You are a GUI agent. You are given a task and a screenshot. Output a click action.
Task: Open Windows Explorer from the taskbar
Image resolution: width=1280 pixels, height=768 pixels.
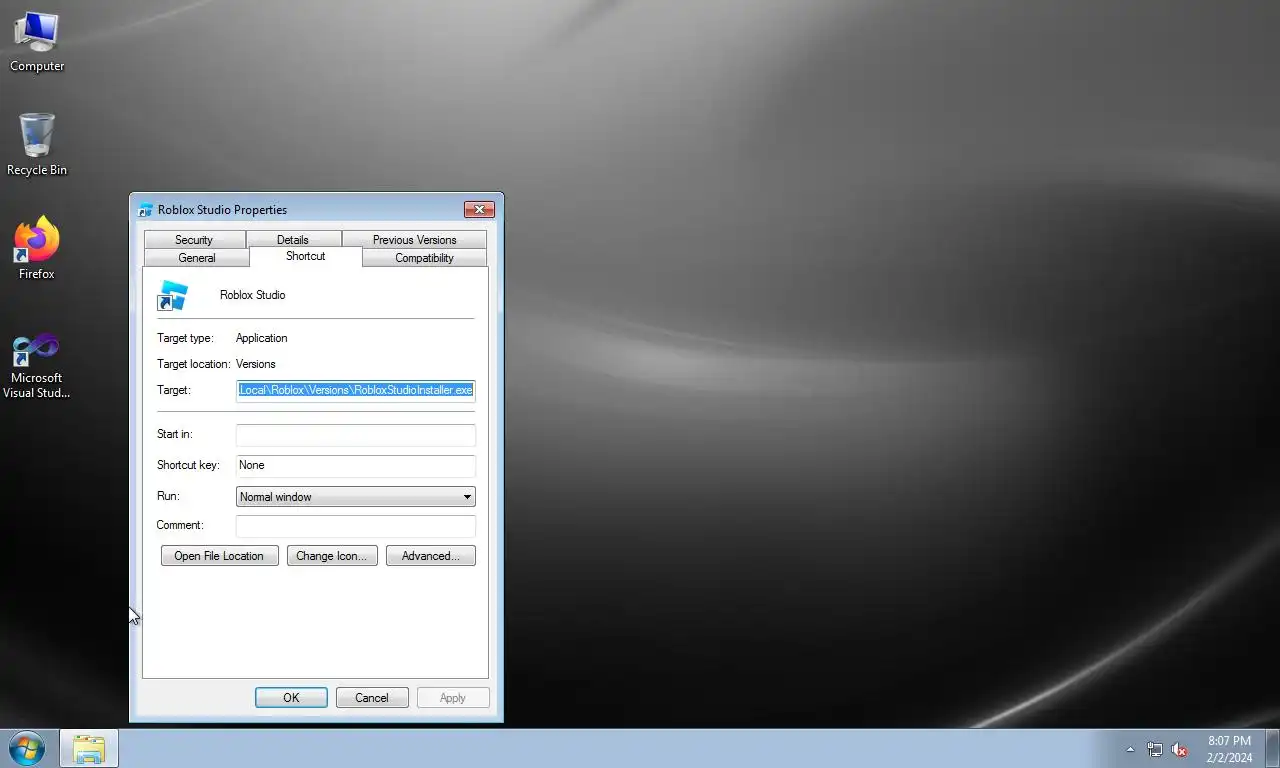89,748
